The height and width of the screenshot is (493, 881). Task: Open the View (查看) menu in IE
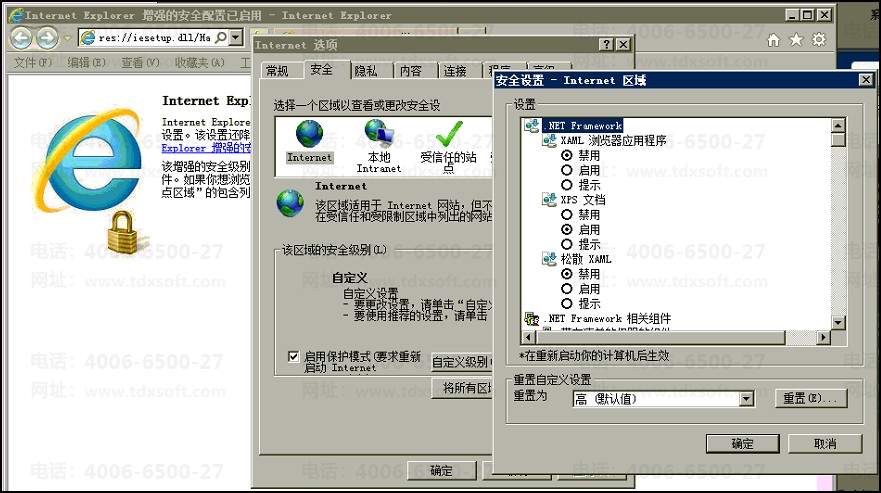click(x=140, y=62)
